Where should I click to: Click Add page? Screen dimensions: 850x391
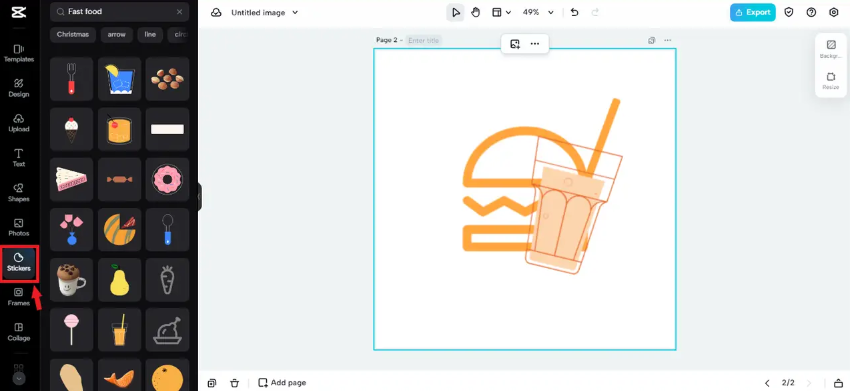tap(282, 383)
